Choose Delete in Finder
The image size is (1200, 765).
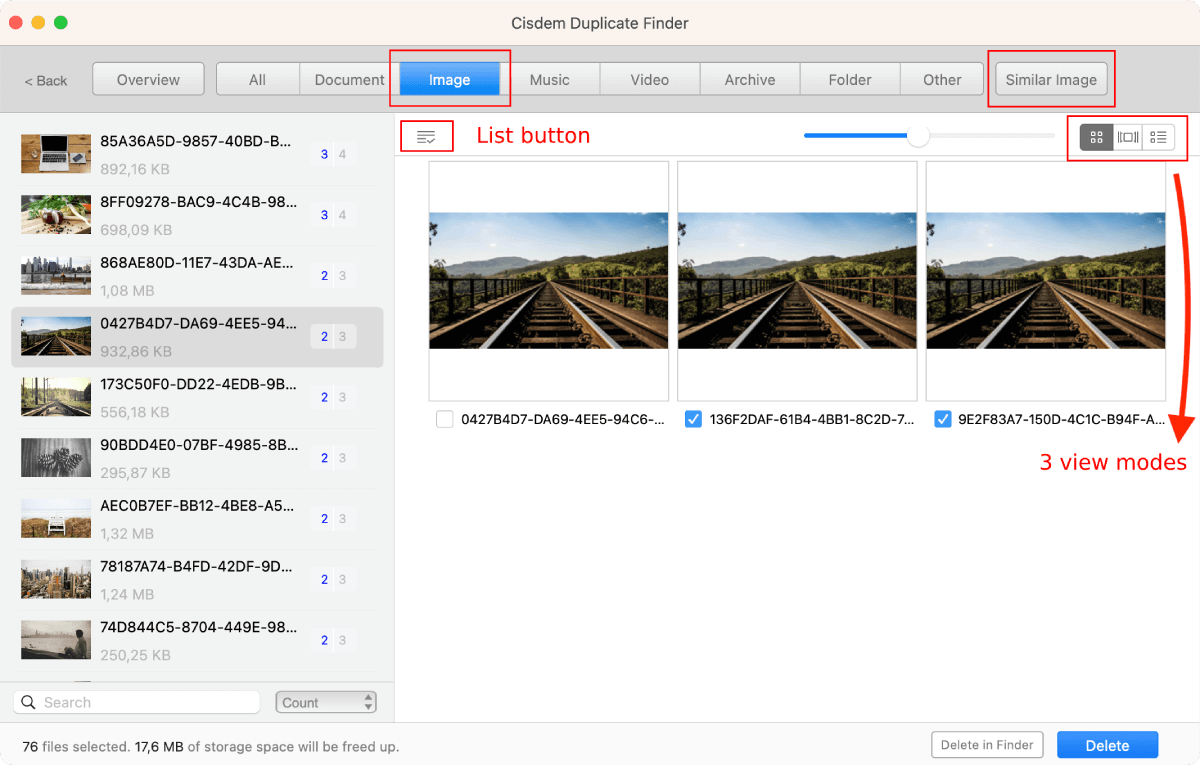coord(987,745)
